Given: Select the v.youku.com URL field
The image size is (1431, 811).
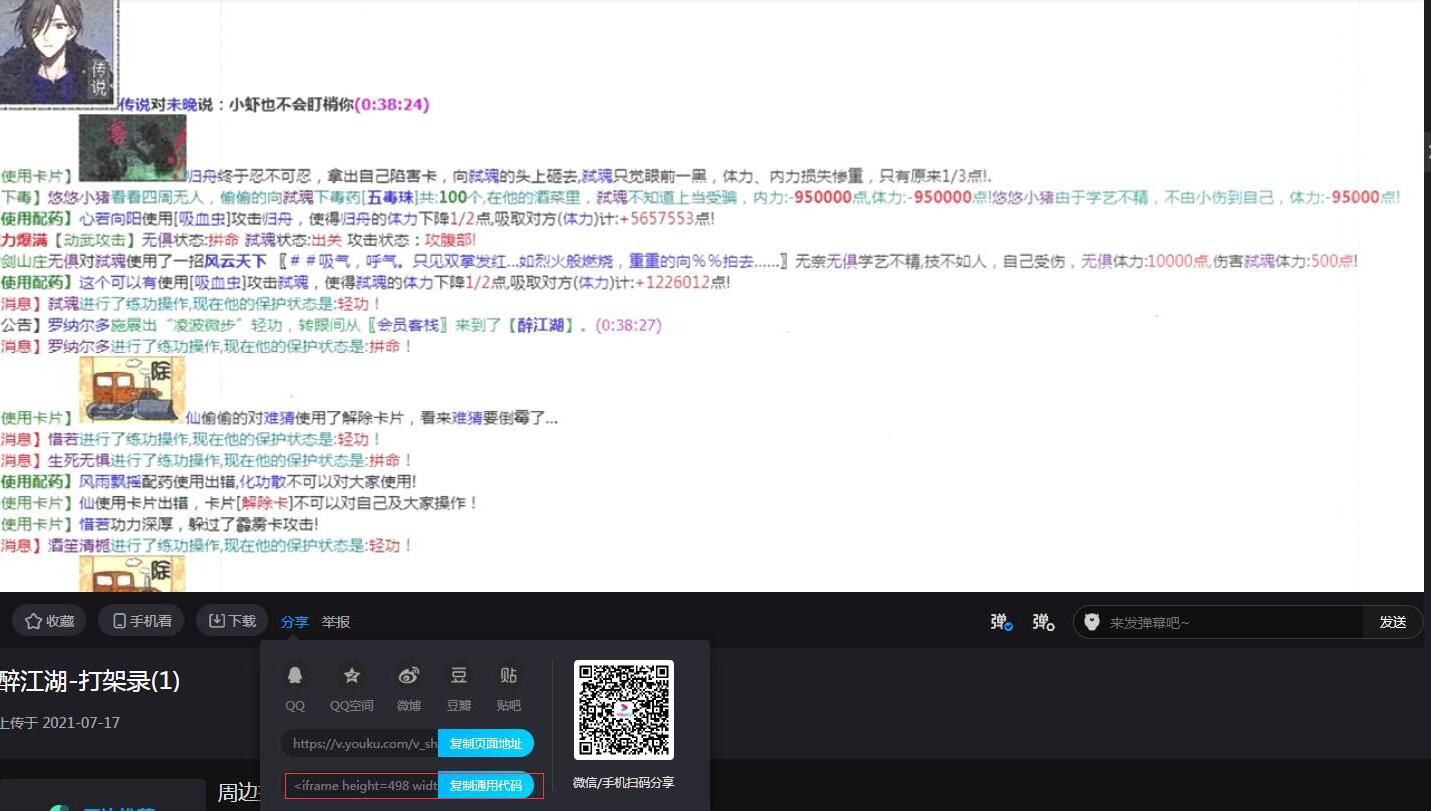Looking at the screenshot, I should point(360,743).
